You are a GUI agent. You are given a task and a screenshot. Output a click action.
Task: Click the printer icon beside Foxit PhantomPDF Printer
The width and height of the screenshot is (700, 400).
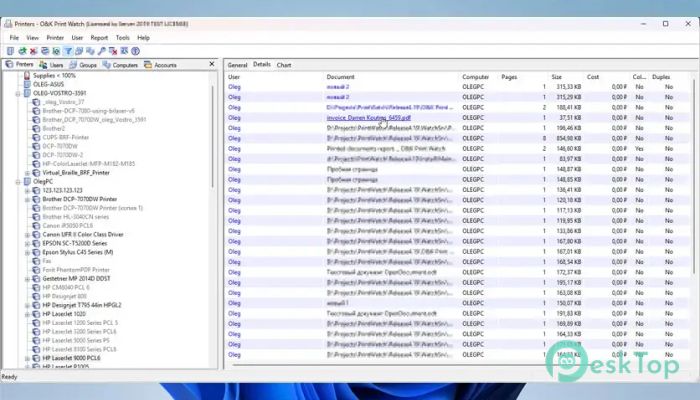[x=36, y=270]
